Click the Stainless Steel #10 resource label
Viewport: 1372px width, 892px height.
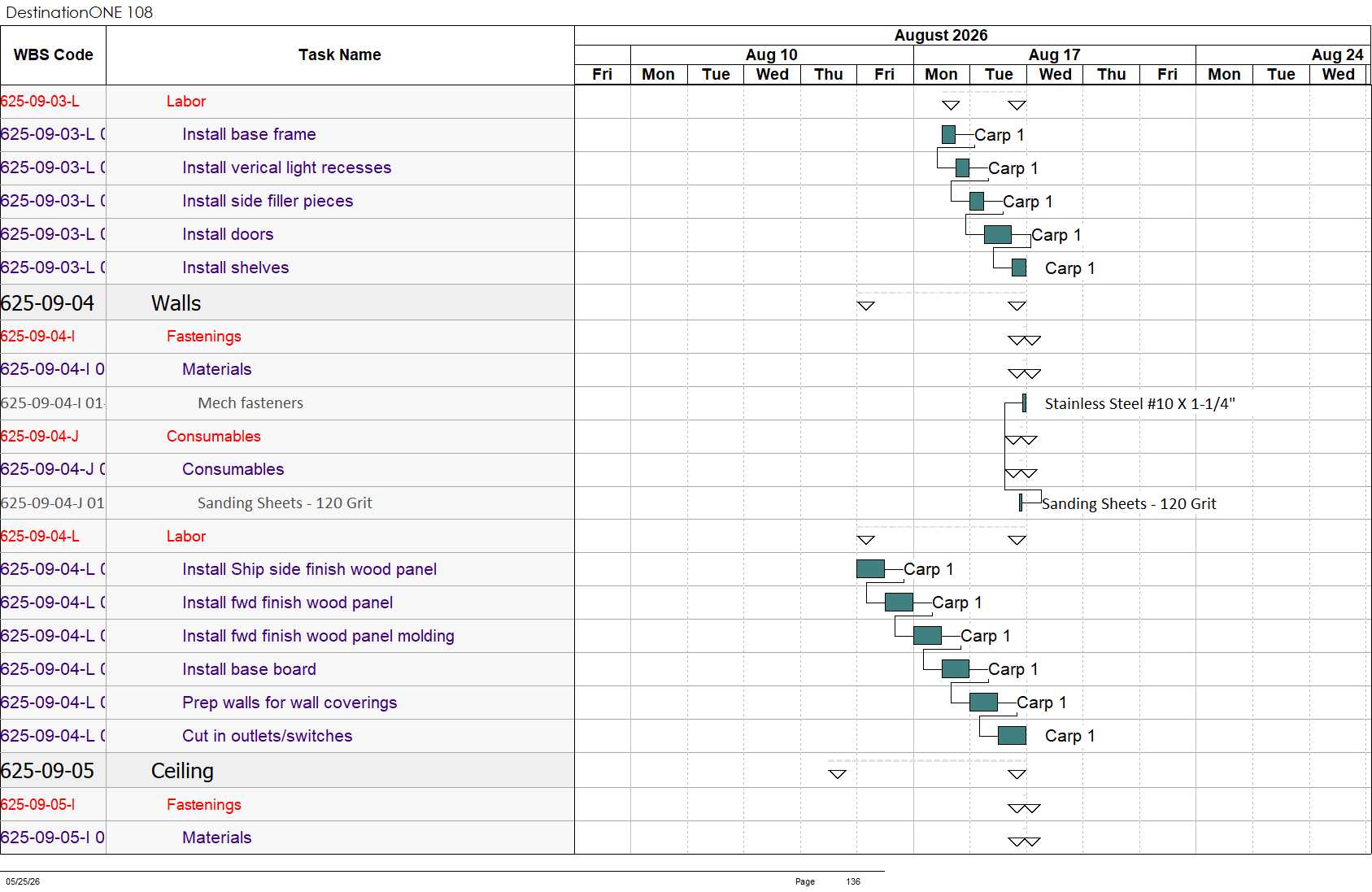tap(1139, 403)
